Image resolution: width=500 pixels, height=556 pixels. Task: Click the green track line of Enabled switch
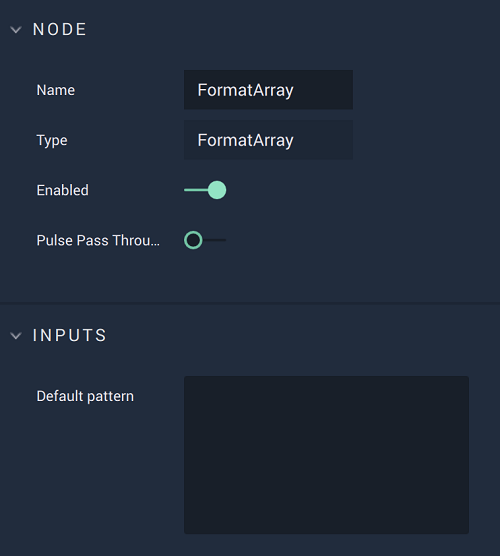tap(196, 190)
